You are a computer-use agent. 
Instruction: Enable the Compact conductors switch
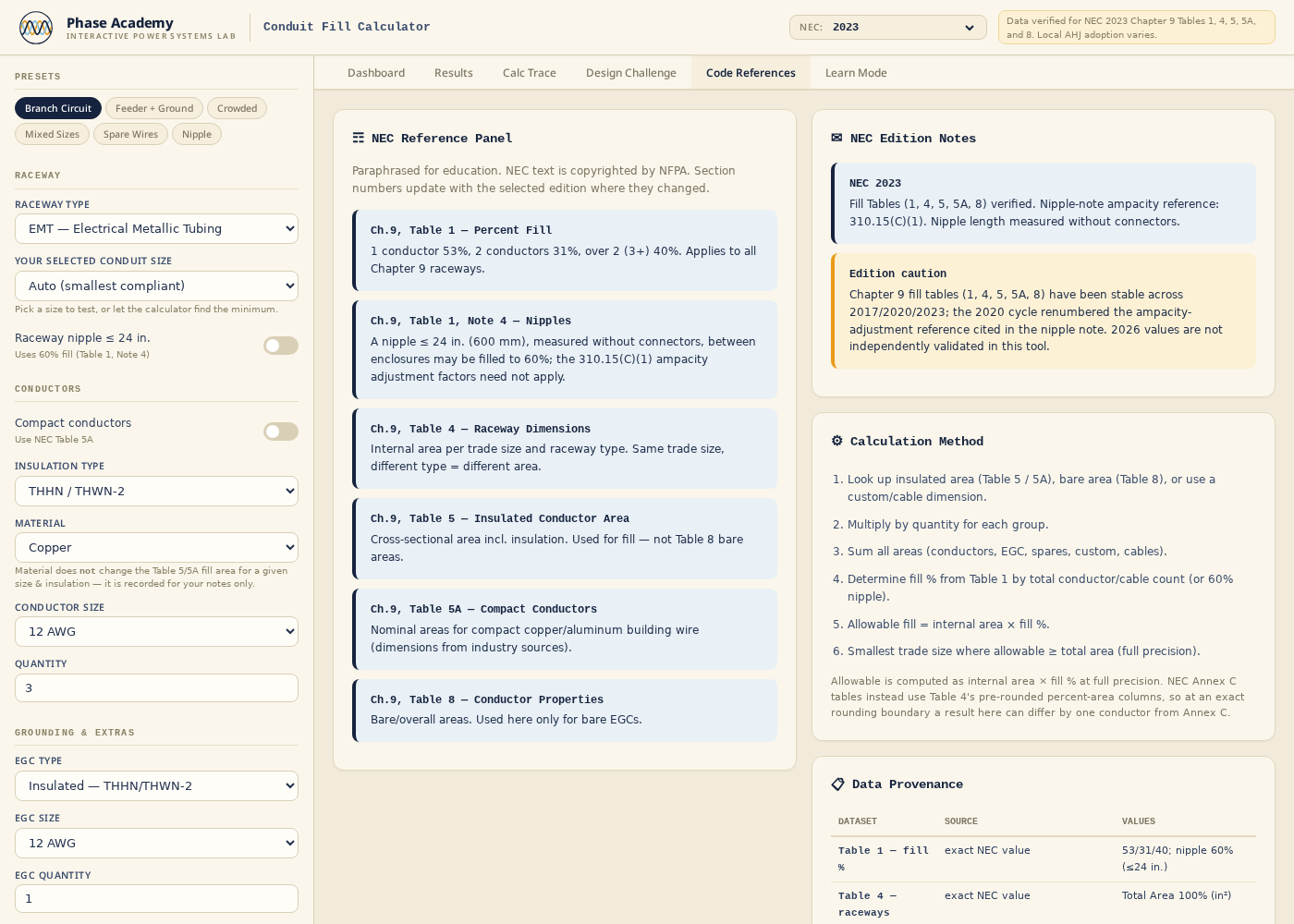(281, 432)
